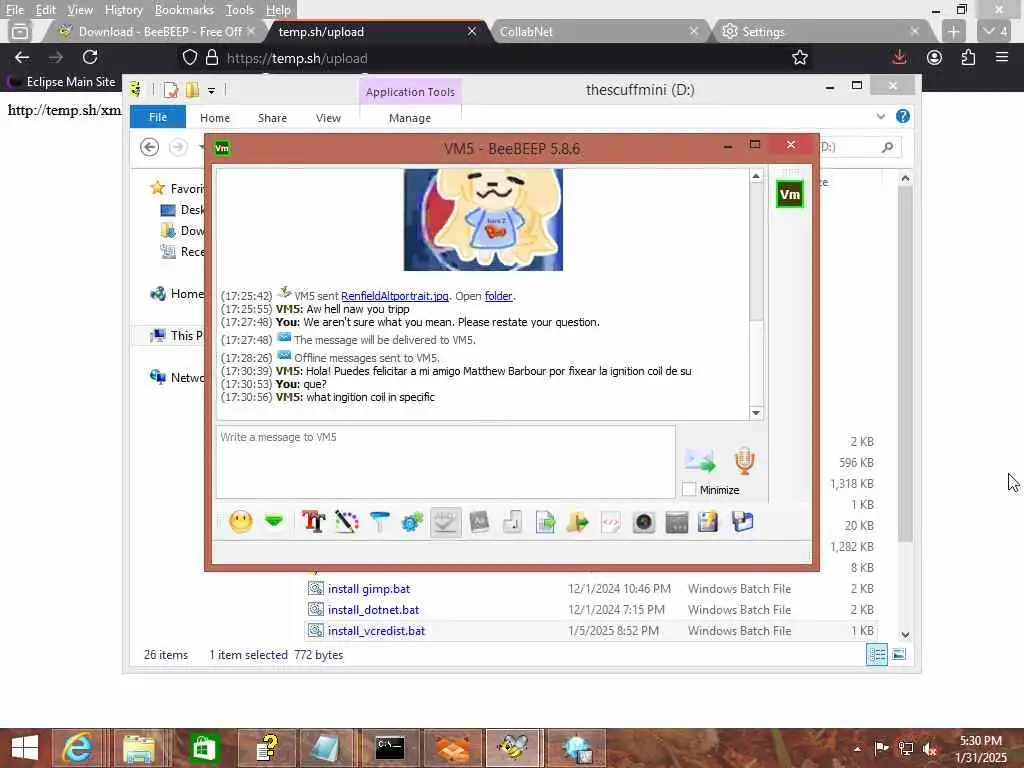Open the Firefox Tools menu
This screenshot has width=1024, height=768.
click(240, 10)
